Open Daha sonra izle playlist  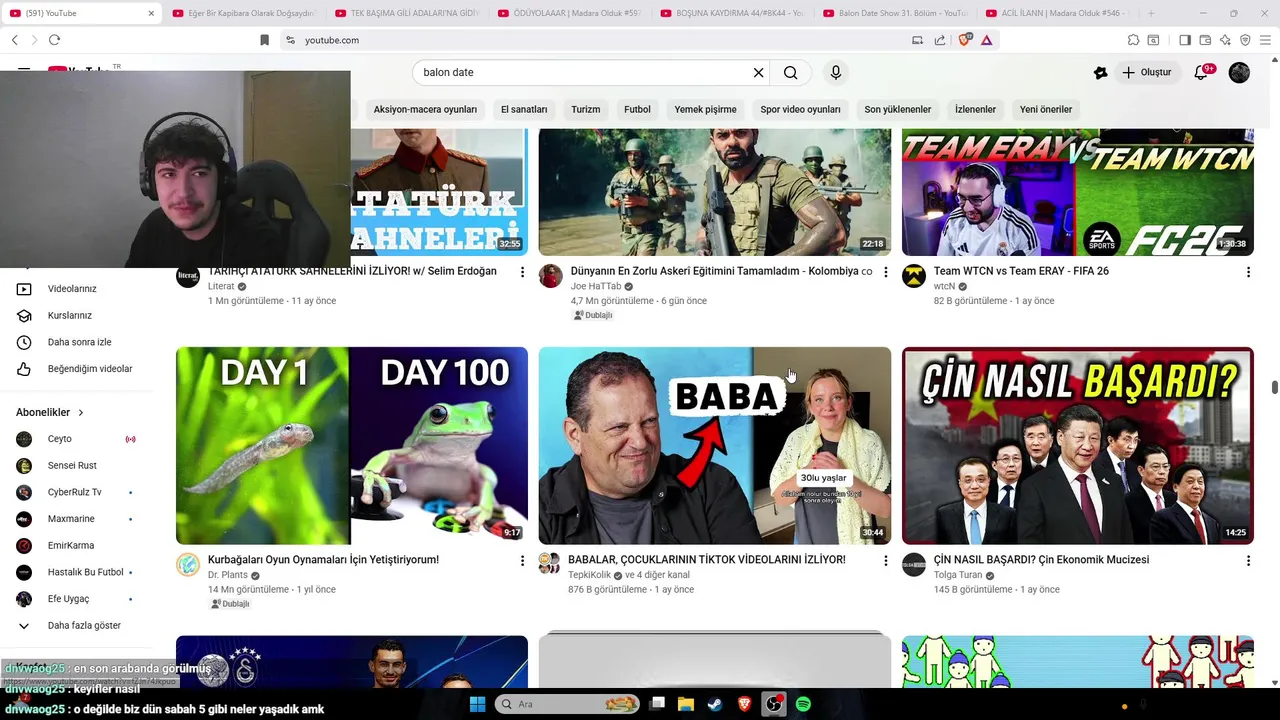pos(80,342)
